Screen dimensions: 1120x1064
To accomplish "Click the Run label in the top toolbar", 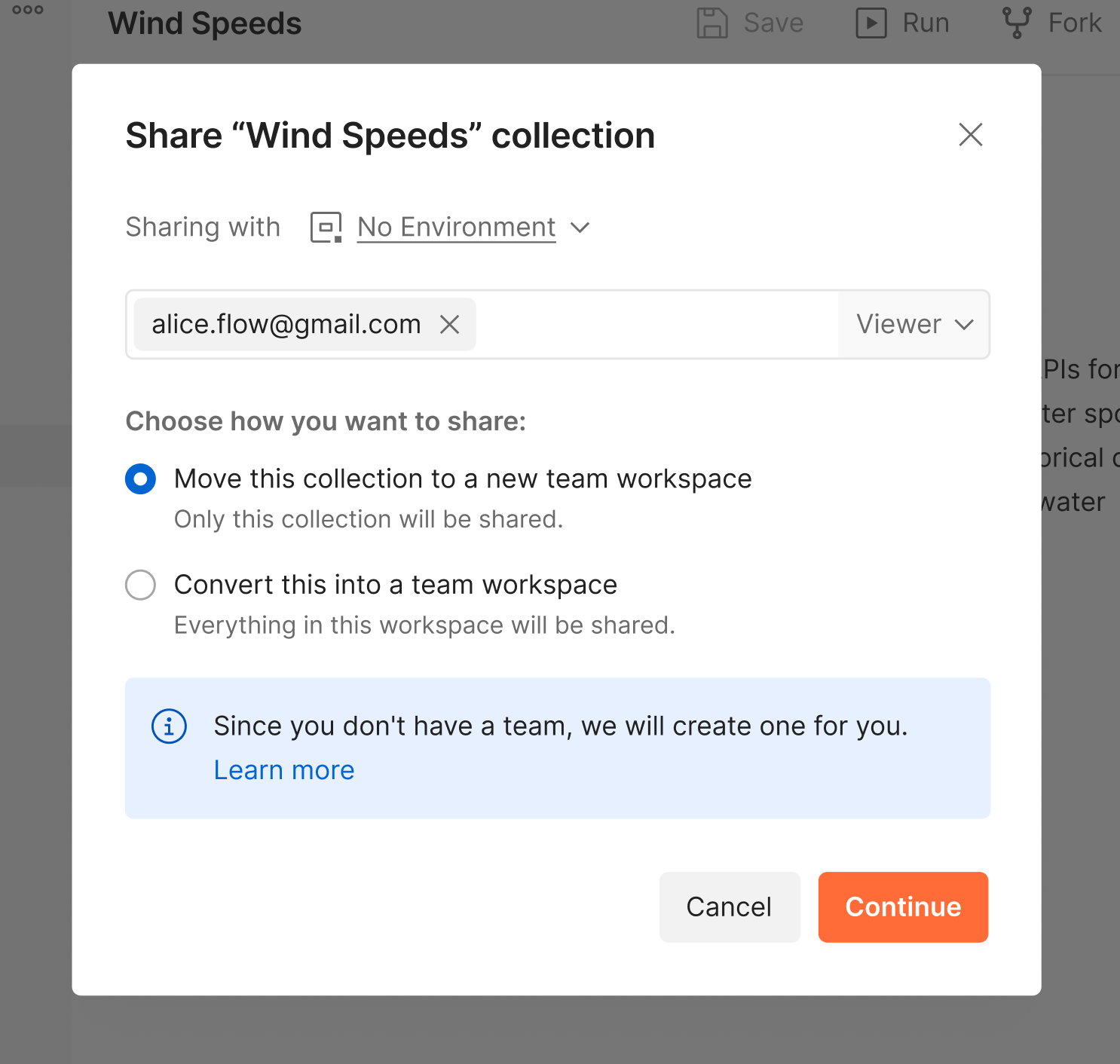I will click(926, 23).
